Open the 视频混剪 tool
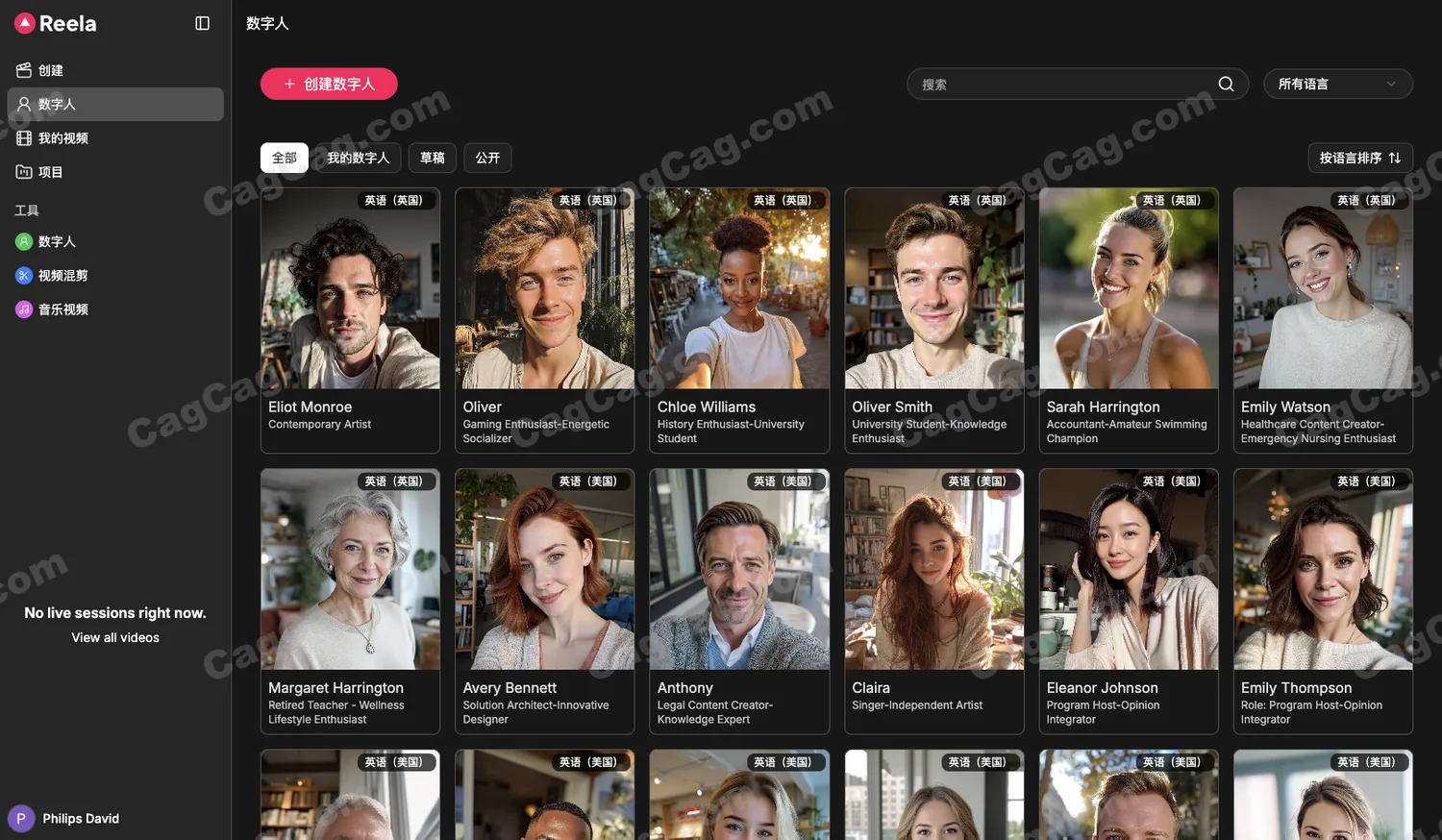 (x=115, y=276)
